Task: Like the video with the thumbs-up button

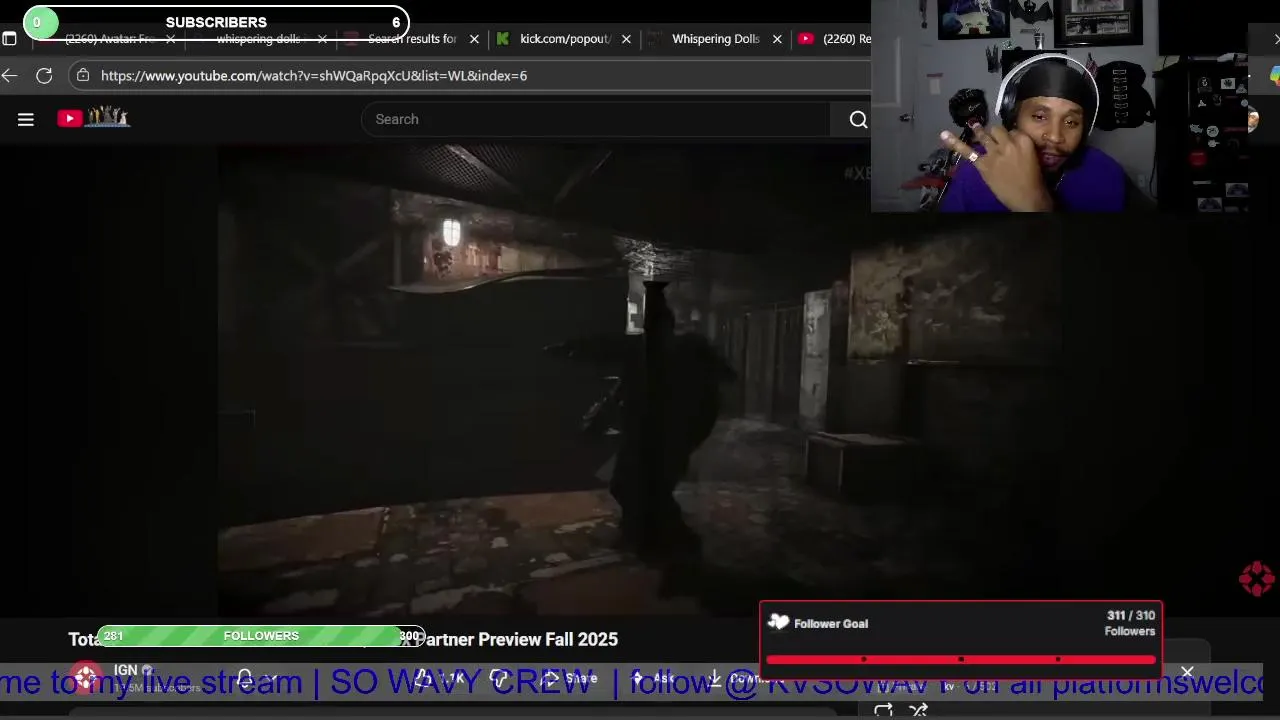Action: (440, 678)
